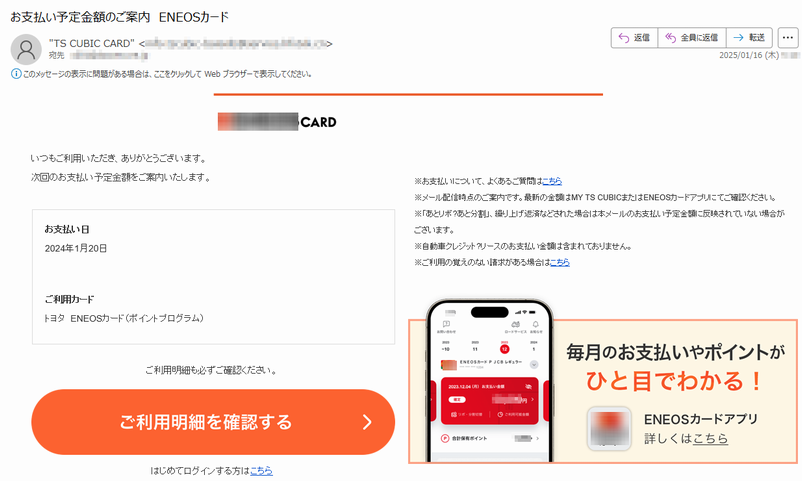Click the smartphone app preview image
This screenshot has width=802, height=481.
click(x=489, y=381)
